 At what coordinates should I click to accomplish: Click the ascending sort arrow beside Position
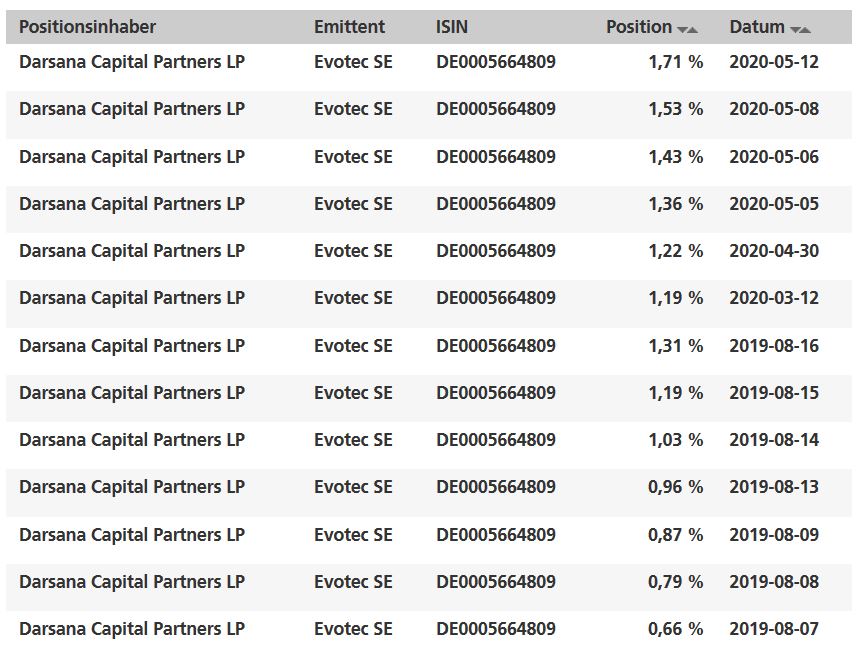click(693, 29)
